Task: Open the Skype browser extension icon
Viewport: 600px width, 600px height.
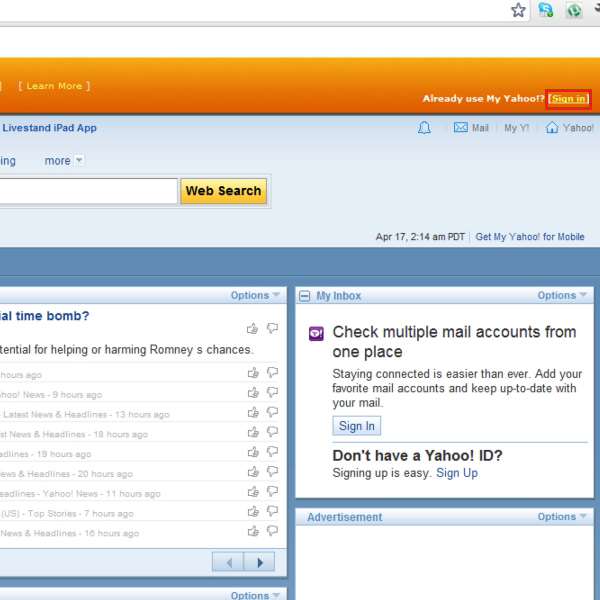Action: (x=545, y=10)
